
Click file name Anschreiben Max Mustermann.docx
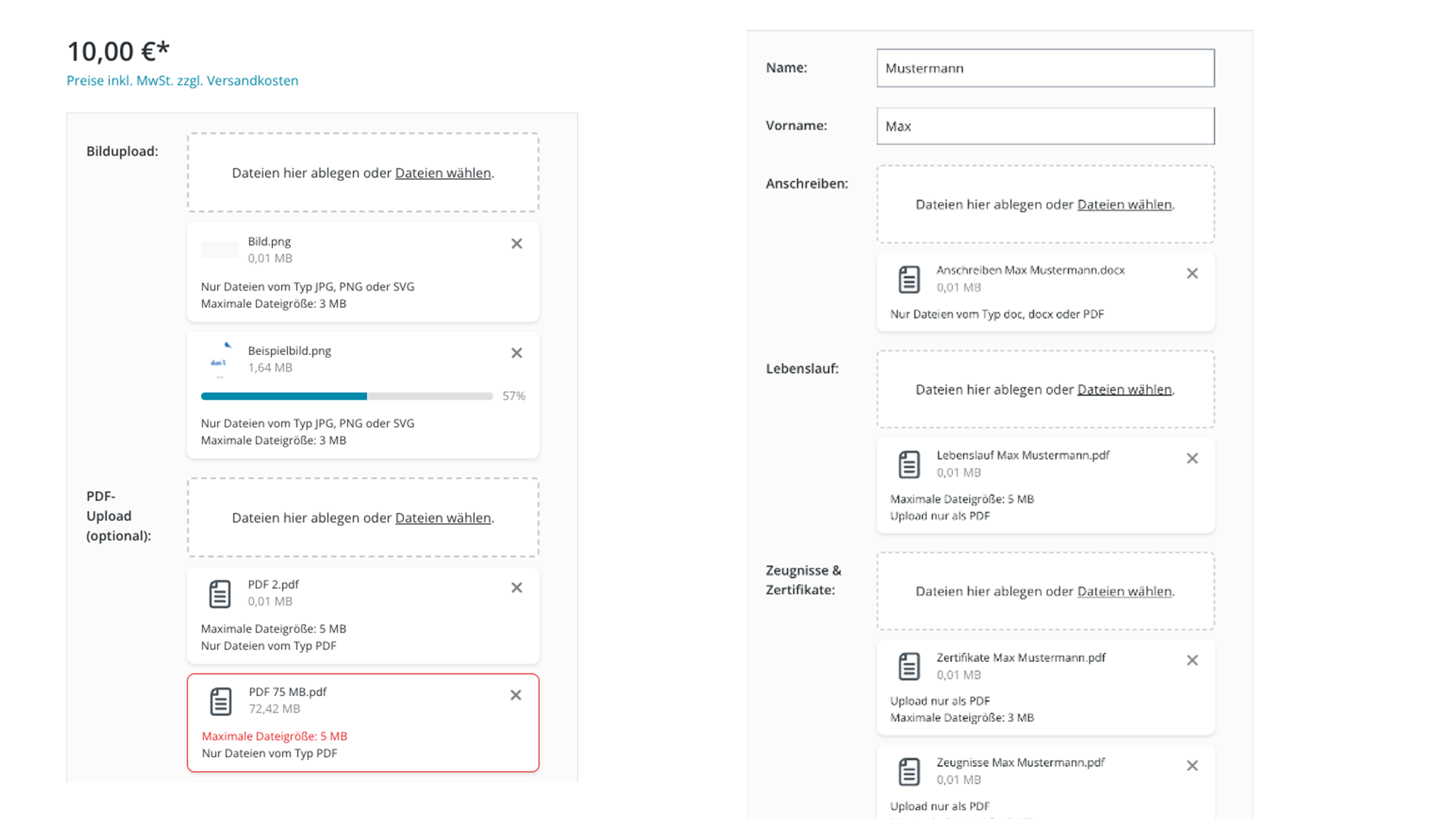1031,270
